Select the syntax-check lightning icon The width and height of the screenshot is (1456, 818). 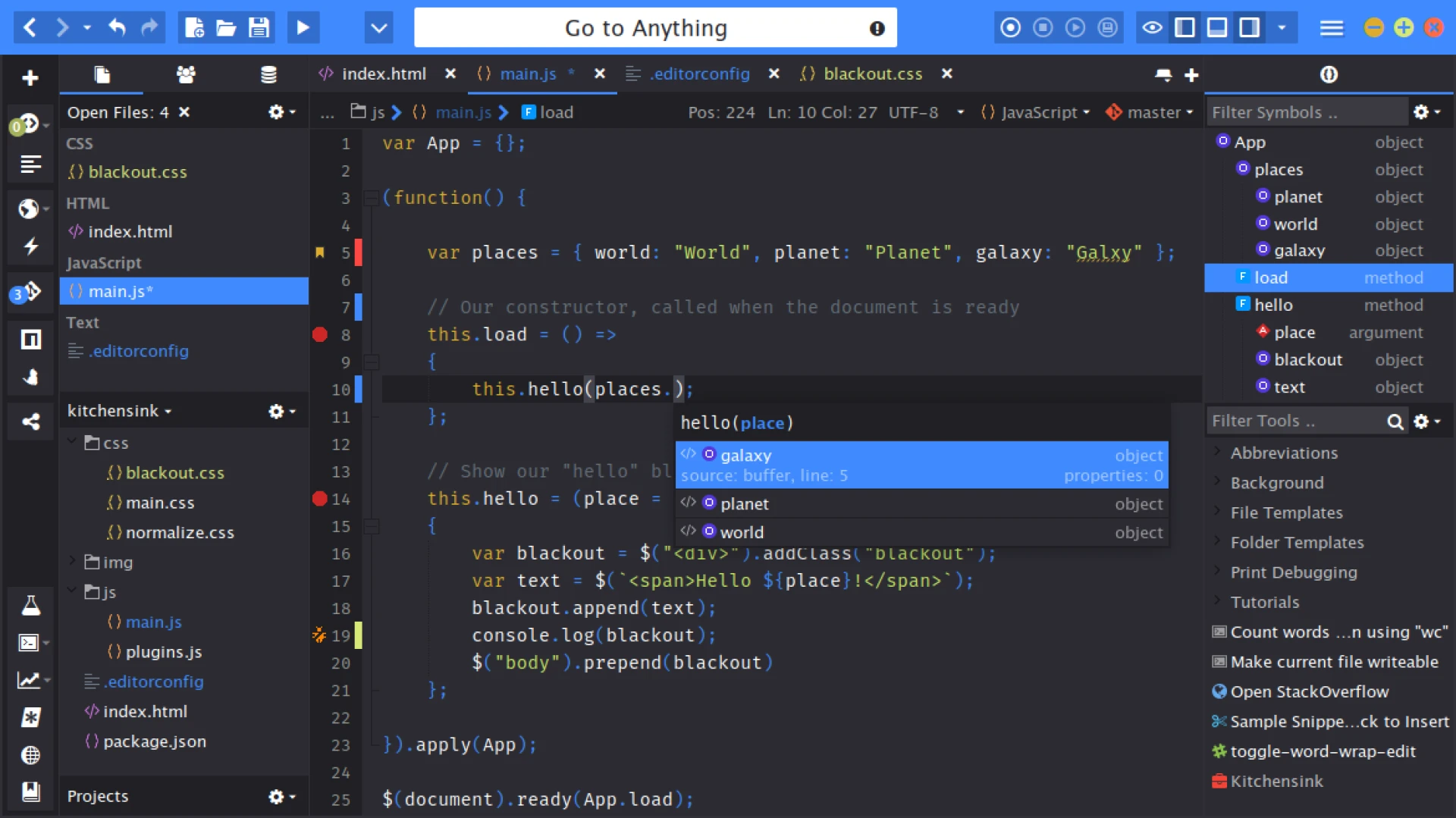click(30, 246)
